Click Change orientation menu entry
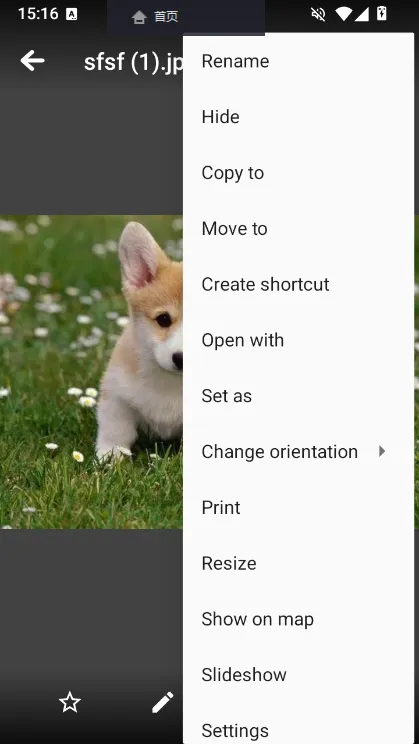 tap(298, 451)
